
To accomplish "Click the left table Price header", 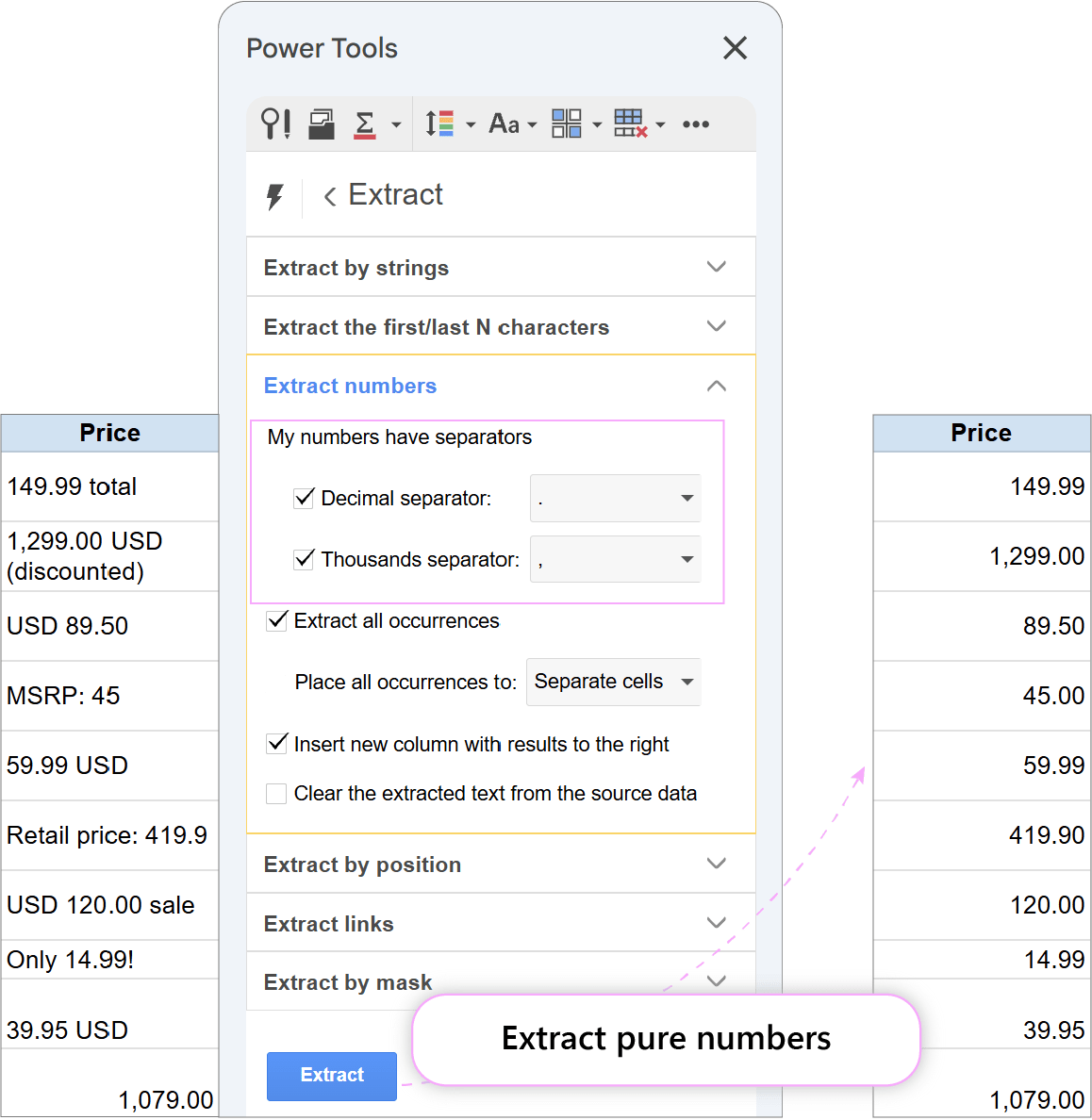I will 109,433.
